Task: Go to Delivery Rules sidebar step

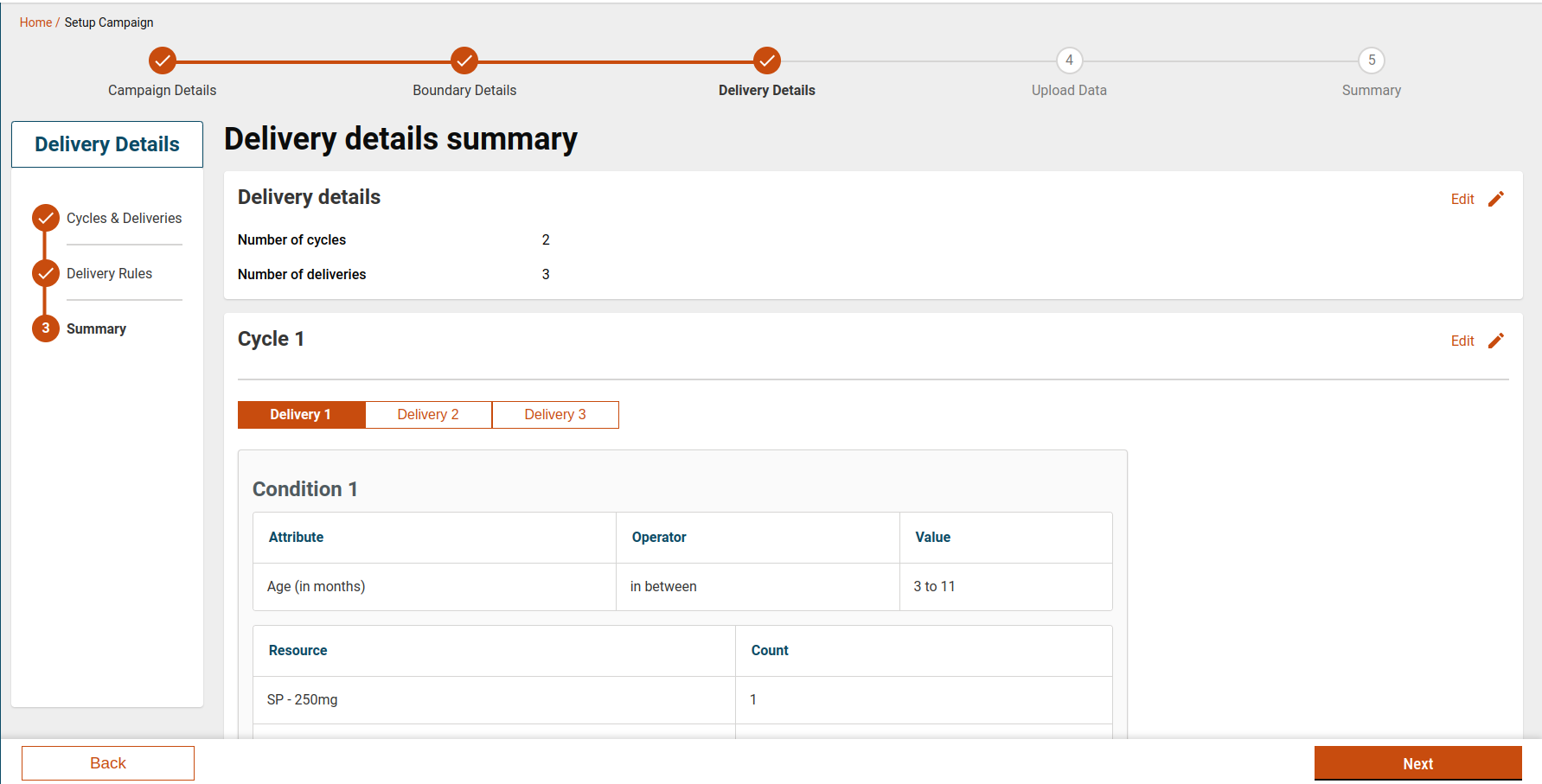Action: pyautogui.click(x=109, y=273)
